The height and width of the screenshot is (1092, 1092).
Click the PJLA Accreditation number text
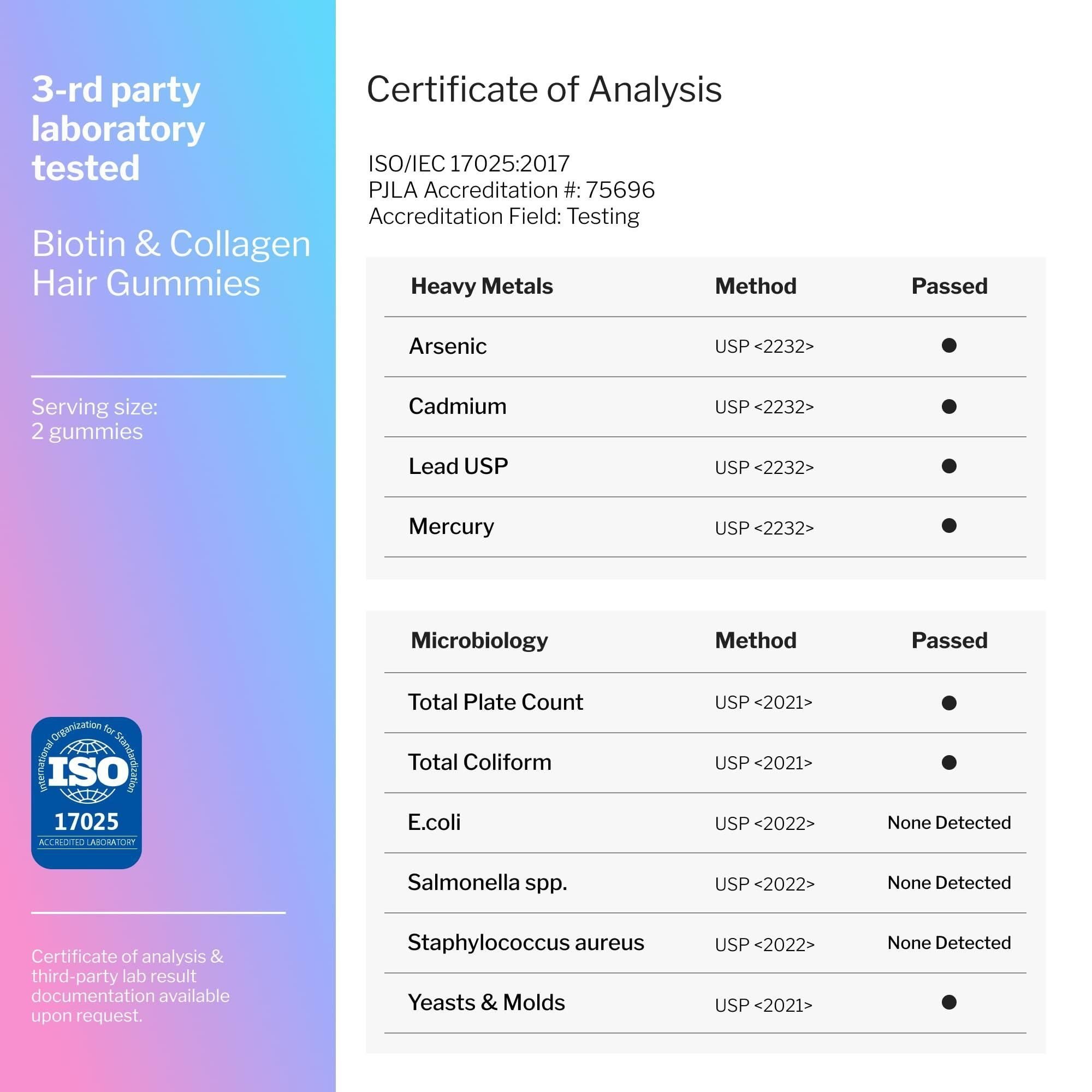pos(511,190)
